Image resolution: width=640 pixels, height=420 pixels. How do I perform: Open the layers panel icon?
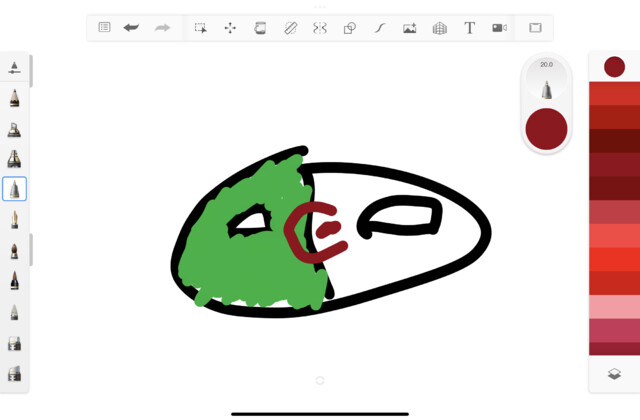(614, 373)
